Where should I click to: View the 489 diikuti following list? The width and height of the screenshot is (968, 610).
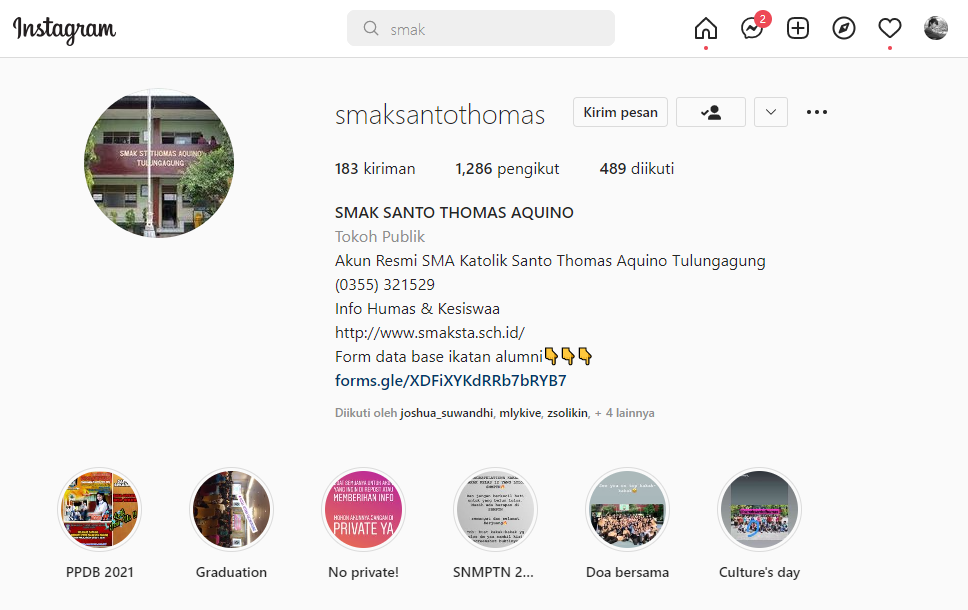pyautogui.click(x=636, y=169)
